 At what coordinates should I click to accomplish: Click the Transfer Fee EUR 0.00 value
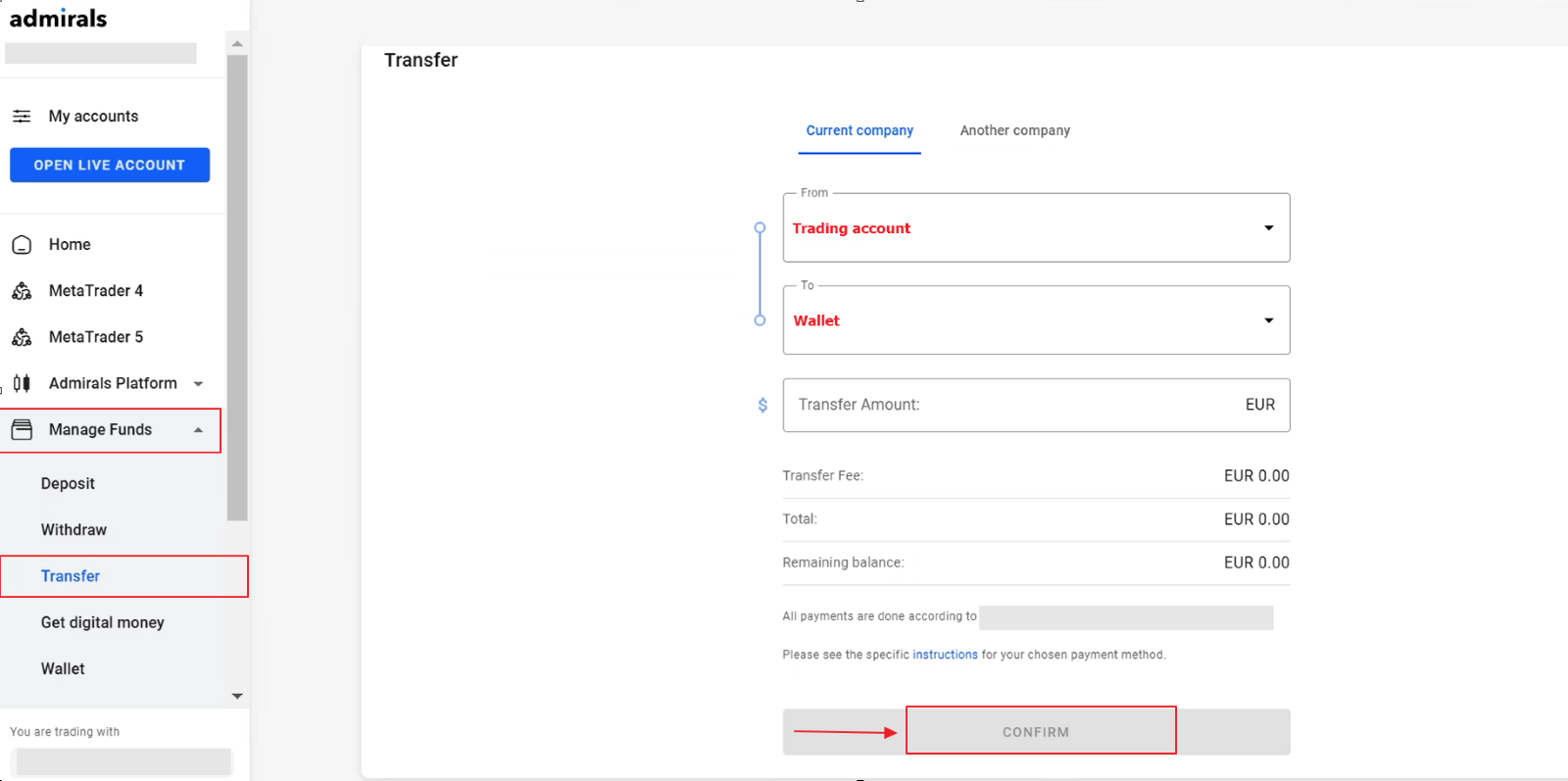pos(1256,475)
